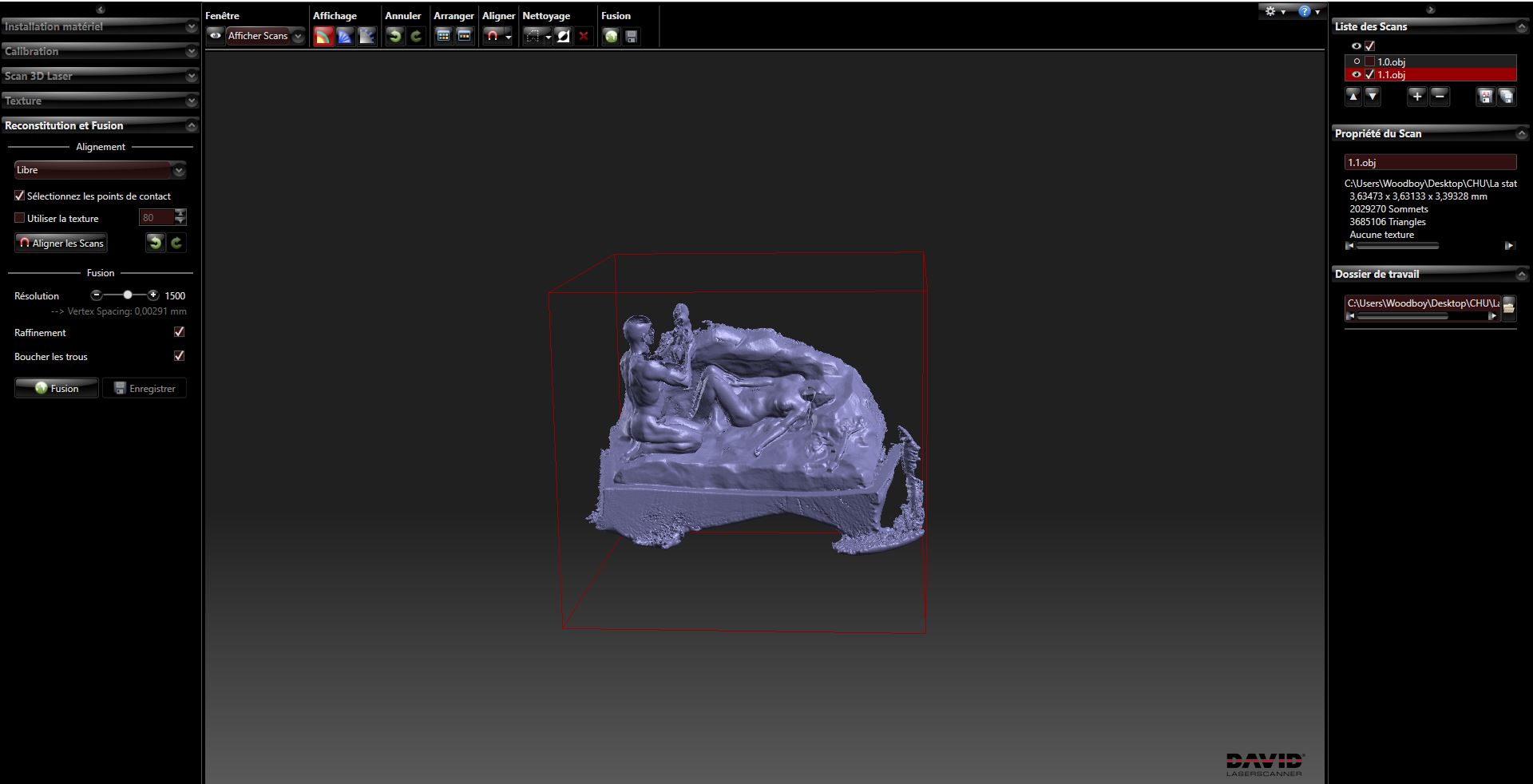Click the Aligner les Scans button
This screenshot has height=784, width=1533.
(61, 243)
